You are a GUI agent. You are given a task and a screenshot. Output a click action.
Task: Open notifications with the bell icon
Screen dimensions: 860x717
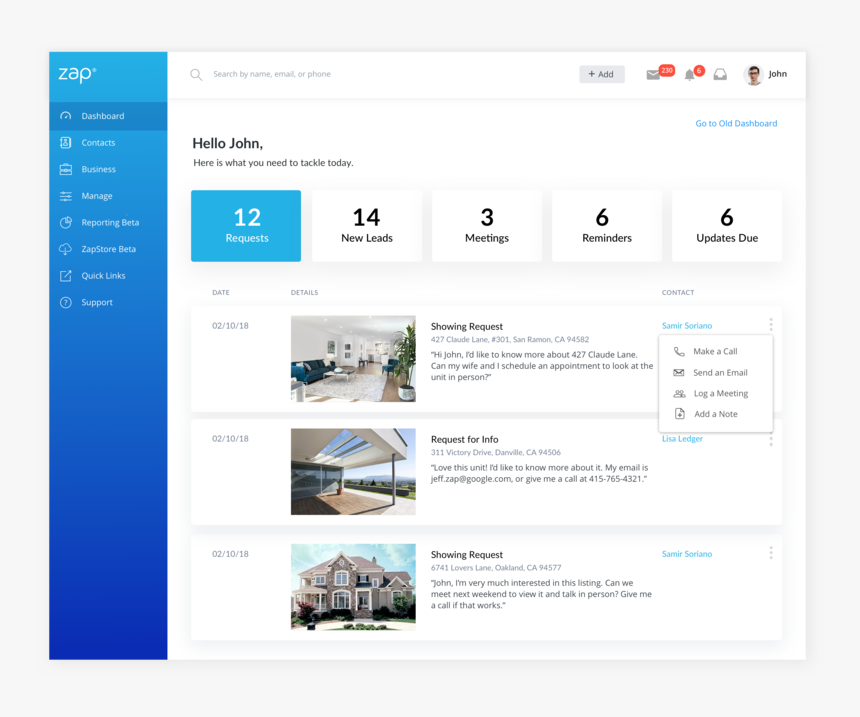coord(688,73)
